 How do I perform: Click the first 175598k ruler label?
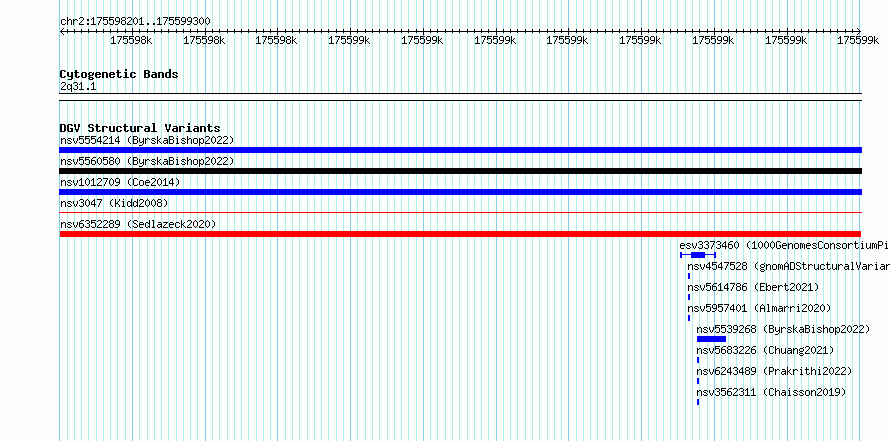pos(131,40)
